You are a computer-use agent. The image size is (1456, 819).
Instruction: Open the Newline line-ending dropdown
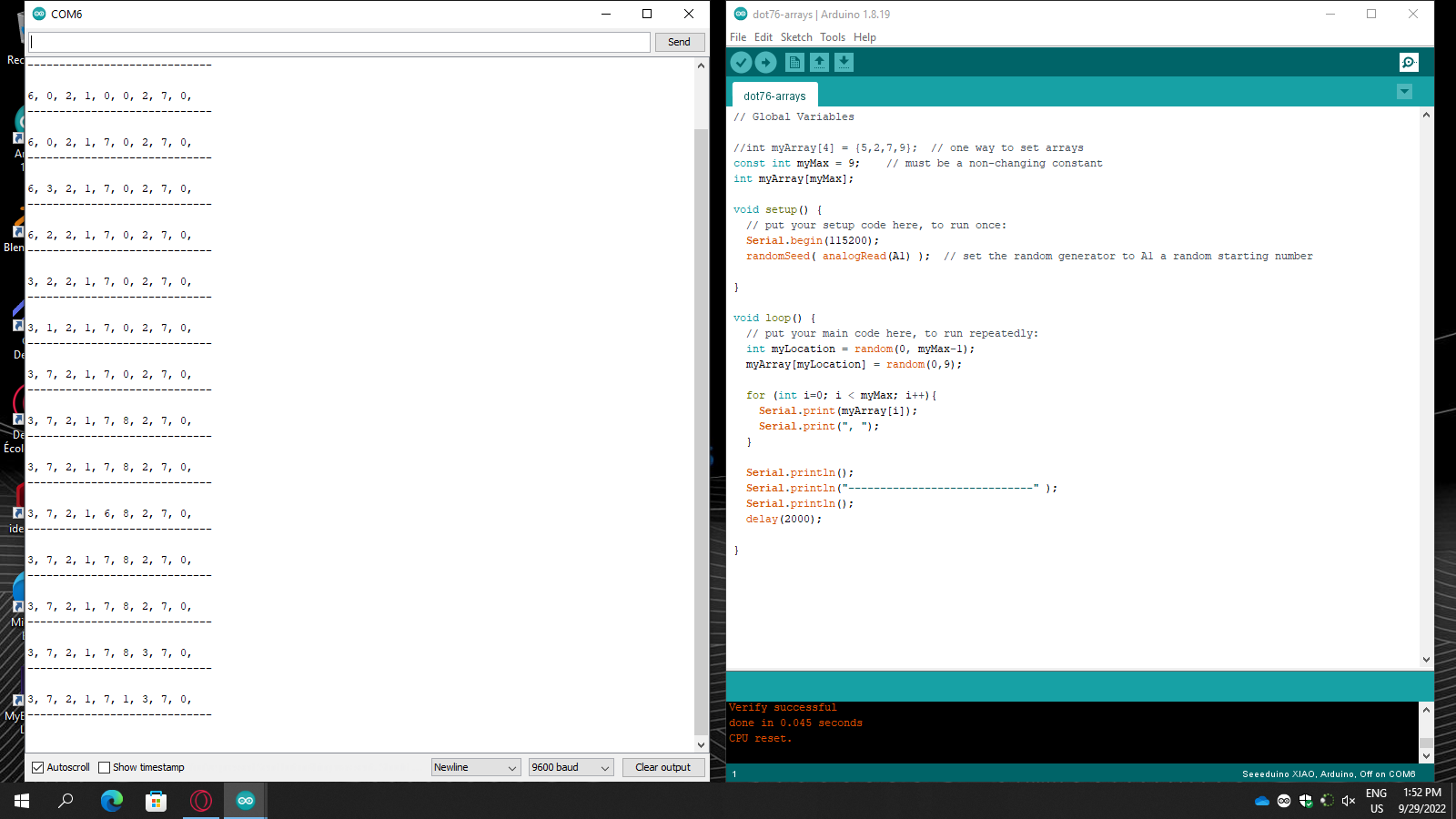click(x=476, y=767)
